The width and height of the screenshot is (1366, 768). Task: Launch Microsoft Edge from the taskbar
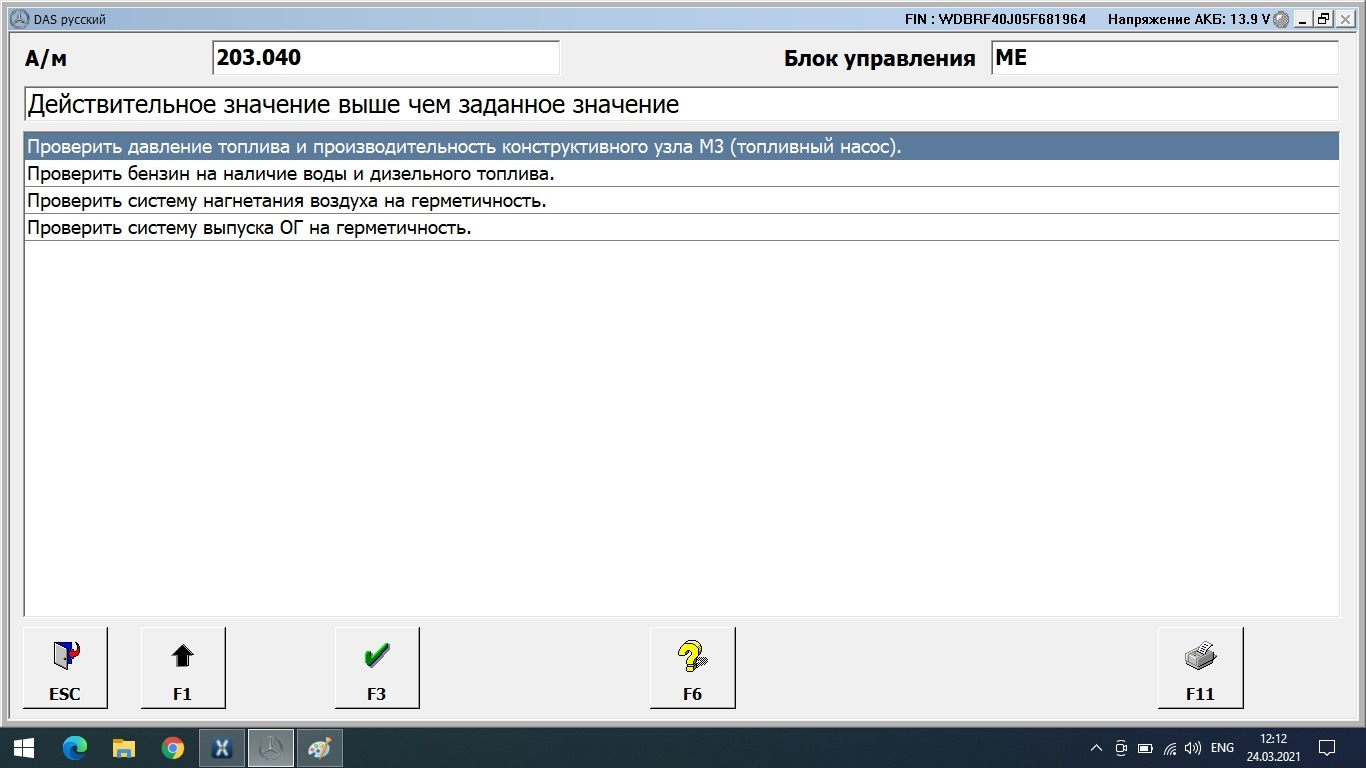(x=74, y=747)
